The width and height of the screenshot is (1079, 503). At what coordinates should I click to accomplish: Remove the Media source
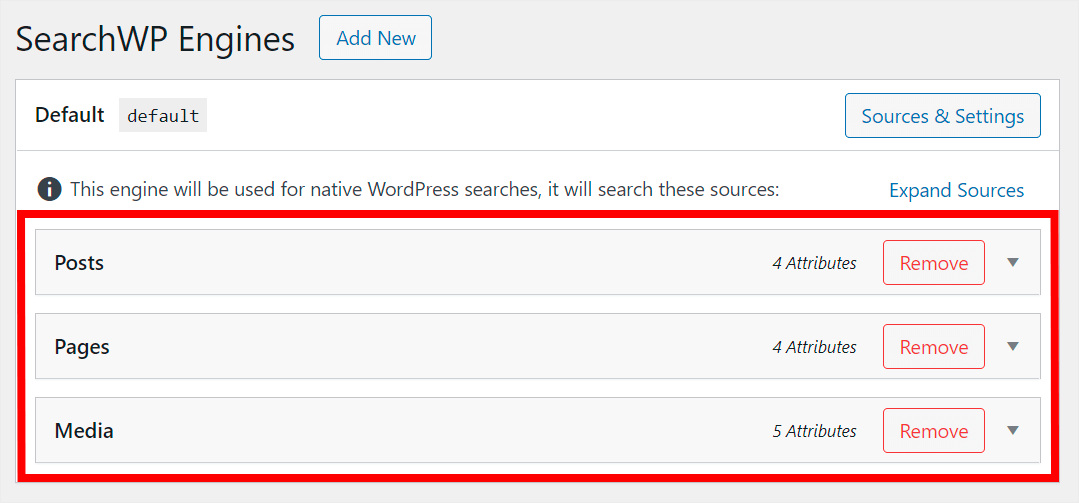[934, 431]
